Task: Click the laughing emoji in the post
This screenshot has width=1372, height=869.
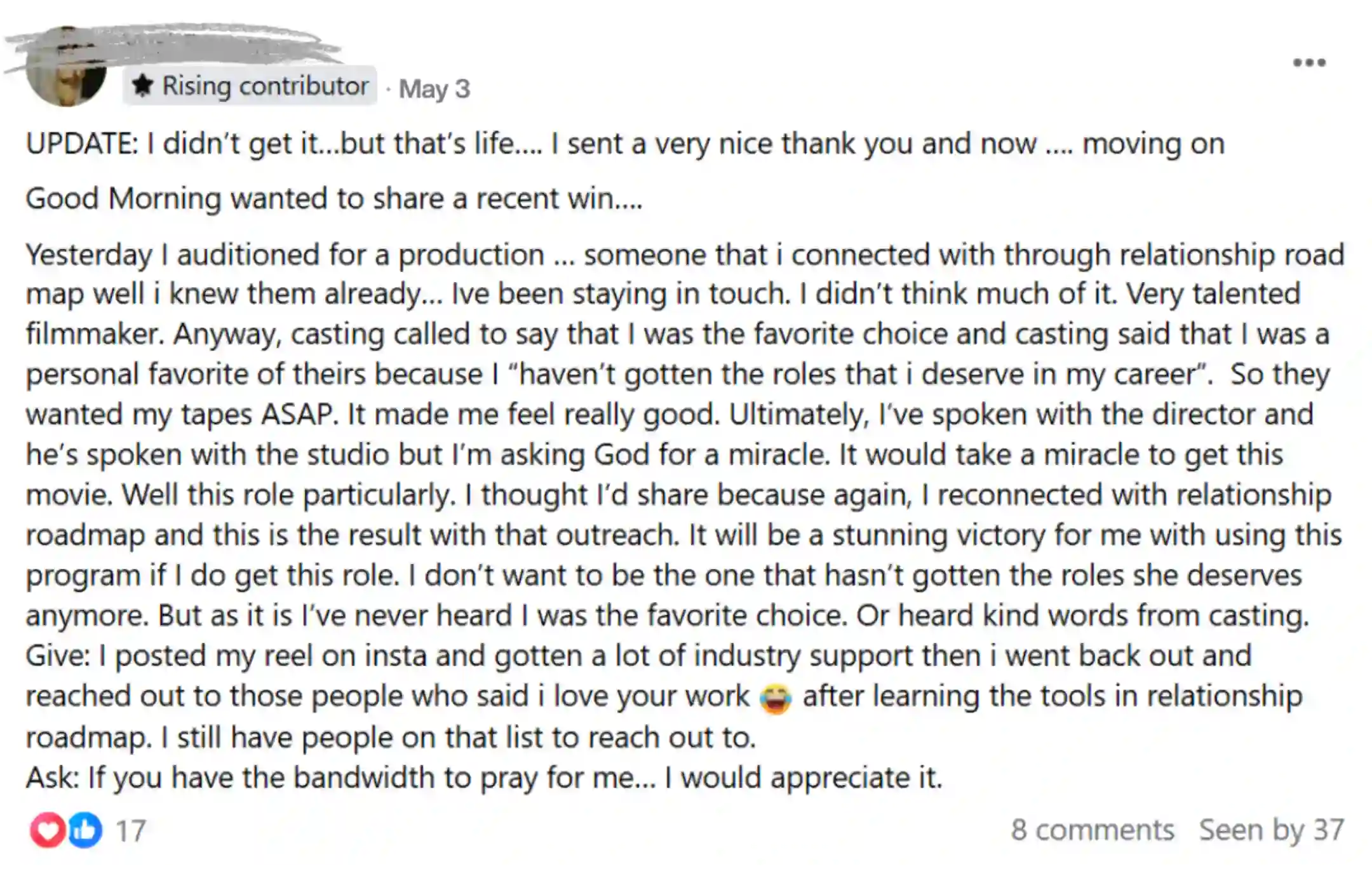Action: 775,698
